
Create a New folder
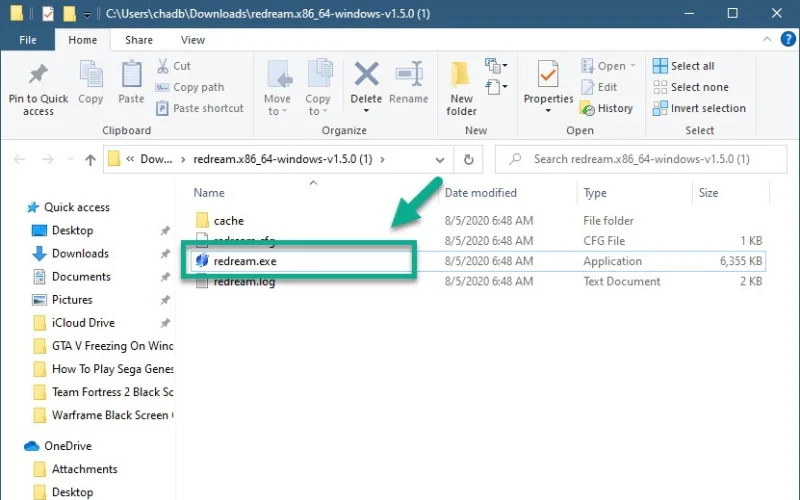[461, 88]
